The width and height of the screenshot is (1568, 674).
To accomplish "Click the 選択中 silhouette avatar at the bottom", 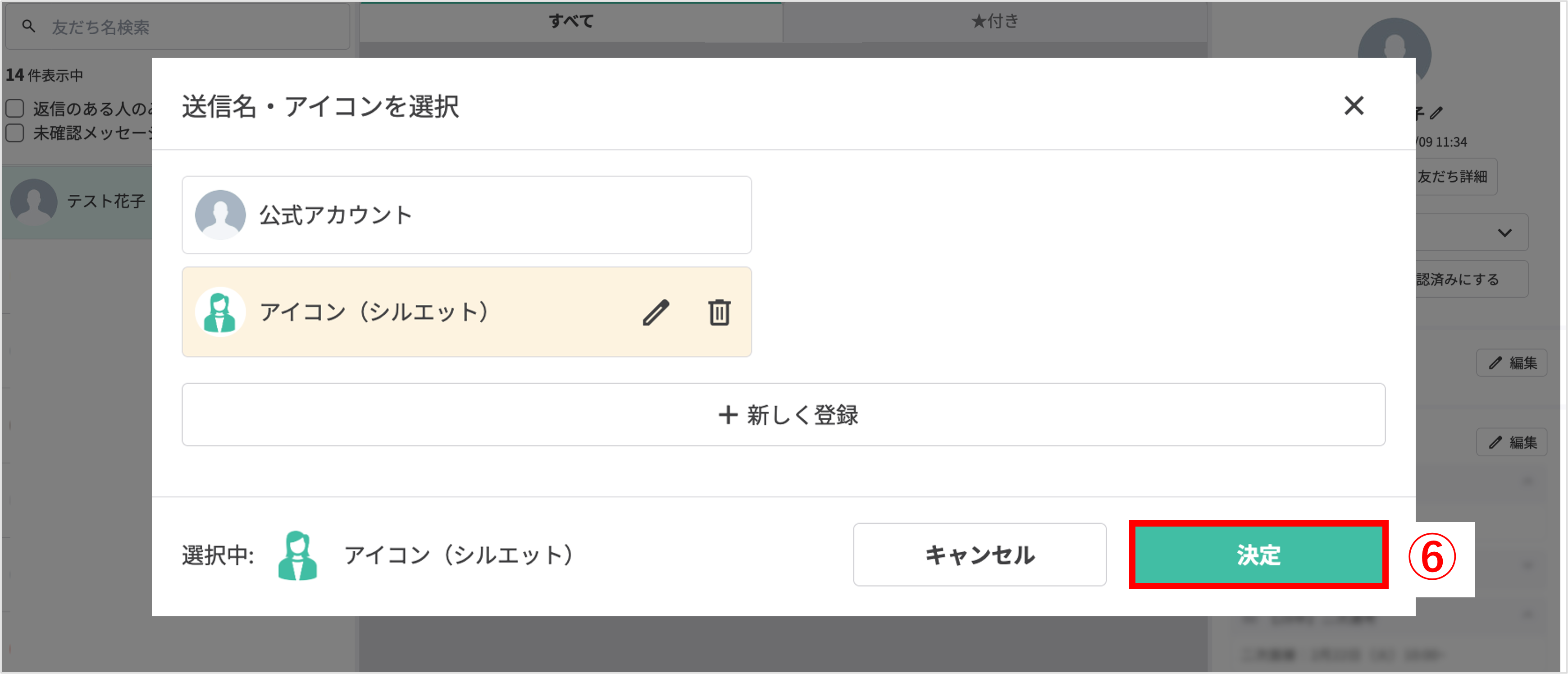I will 298,555.
